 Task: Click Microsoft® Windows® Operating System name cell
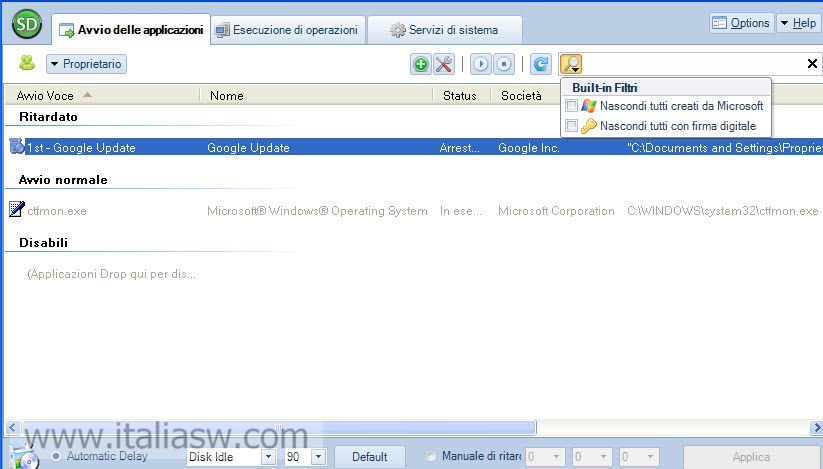(317, 211)
